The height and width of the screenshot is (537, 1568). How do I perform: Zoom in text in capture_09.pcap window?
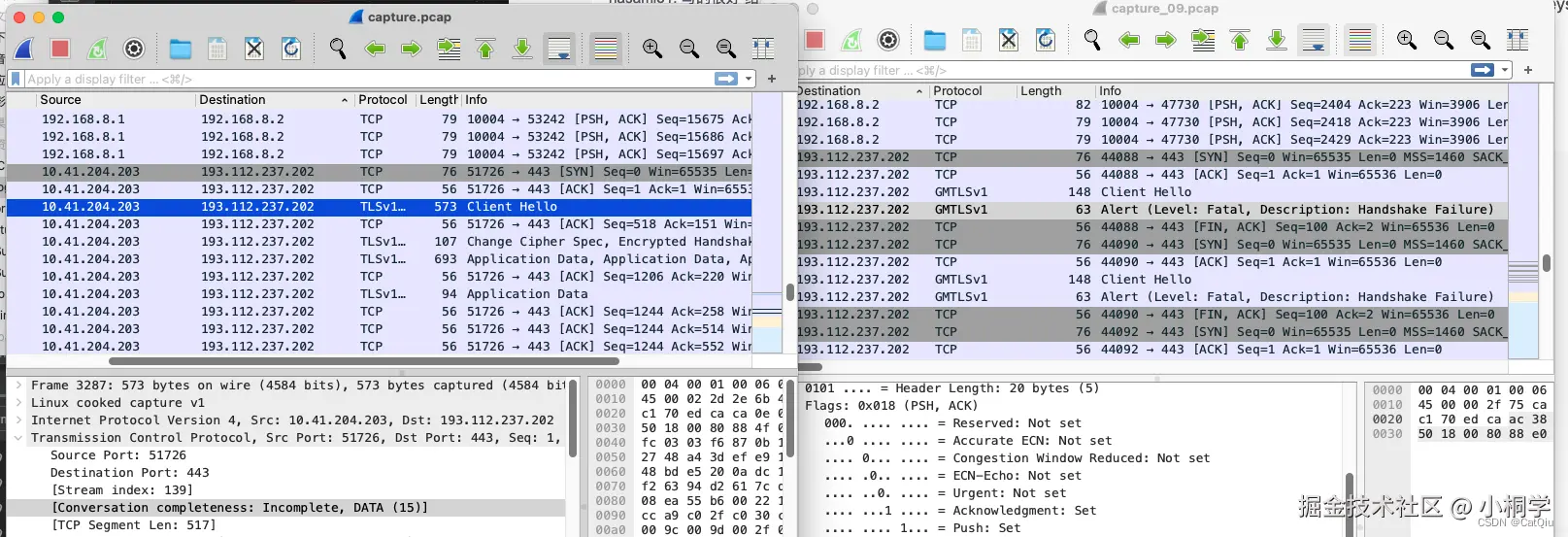(x=1407, y=40)
